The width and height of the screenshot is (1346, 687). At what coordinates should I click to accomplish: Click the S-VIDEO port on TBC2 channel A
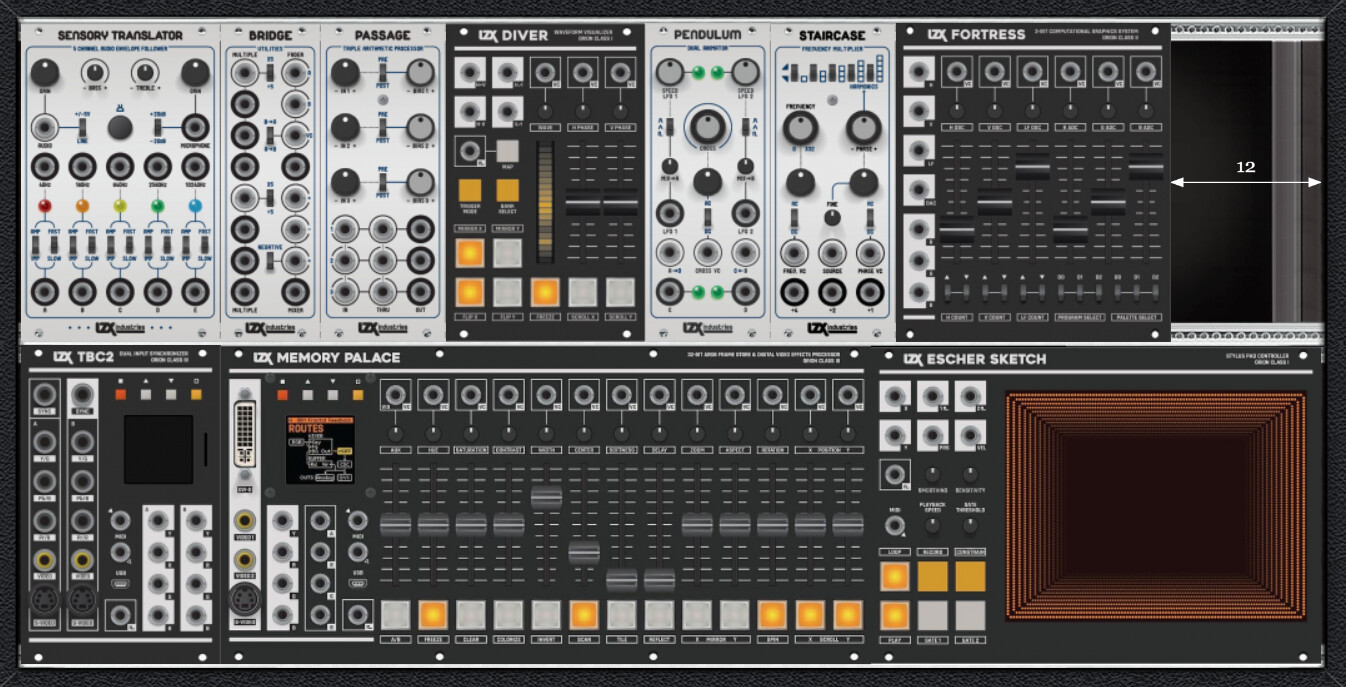pyautogui.click(x=45, y=600)
